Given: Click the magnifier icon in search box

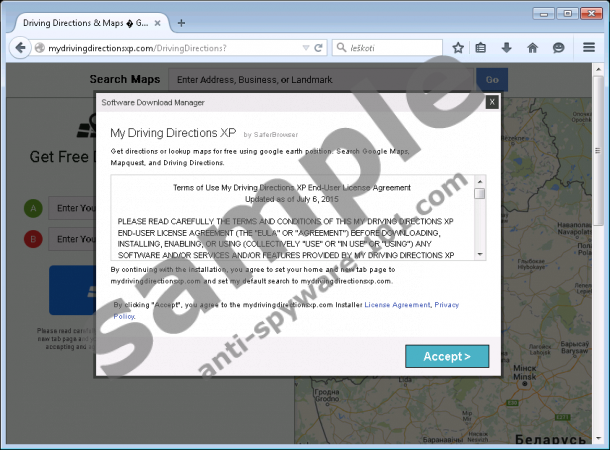Looking at the screenshot, I should tap(342, 47).
